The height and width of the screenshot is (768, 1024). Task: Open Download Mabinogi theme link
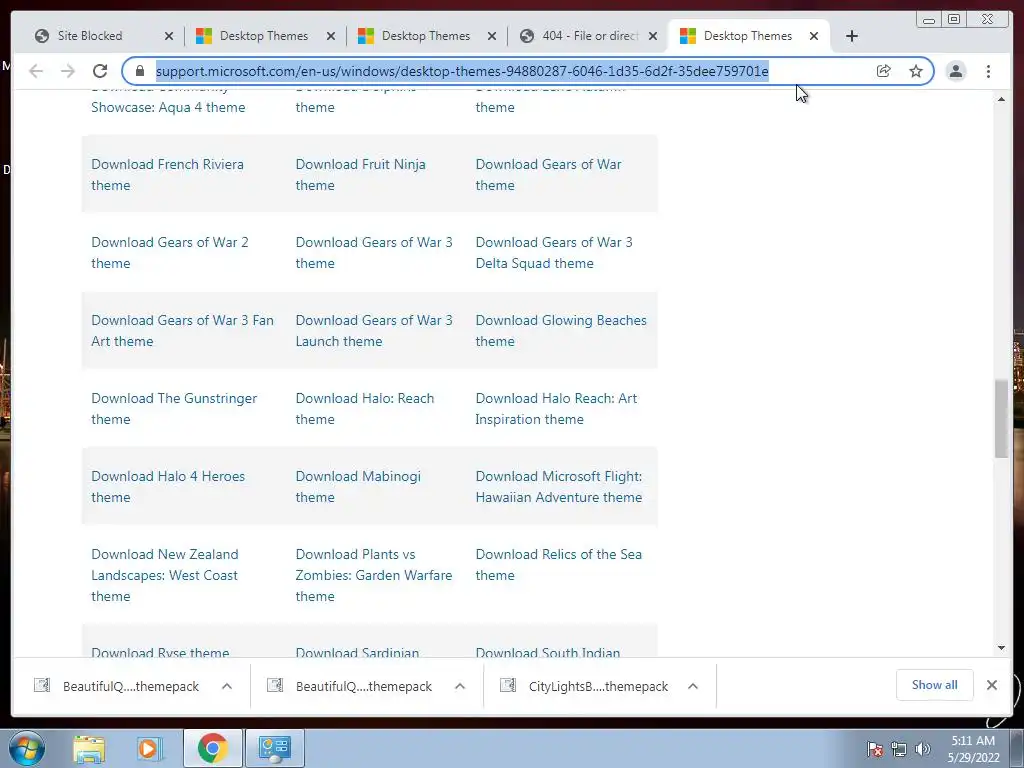(359, 487)
